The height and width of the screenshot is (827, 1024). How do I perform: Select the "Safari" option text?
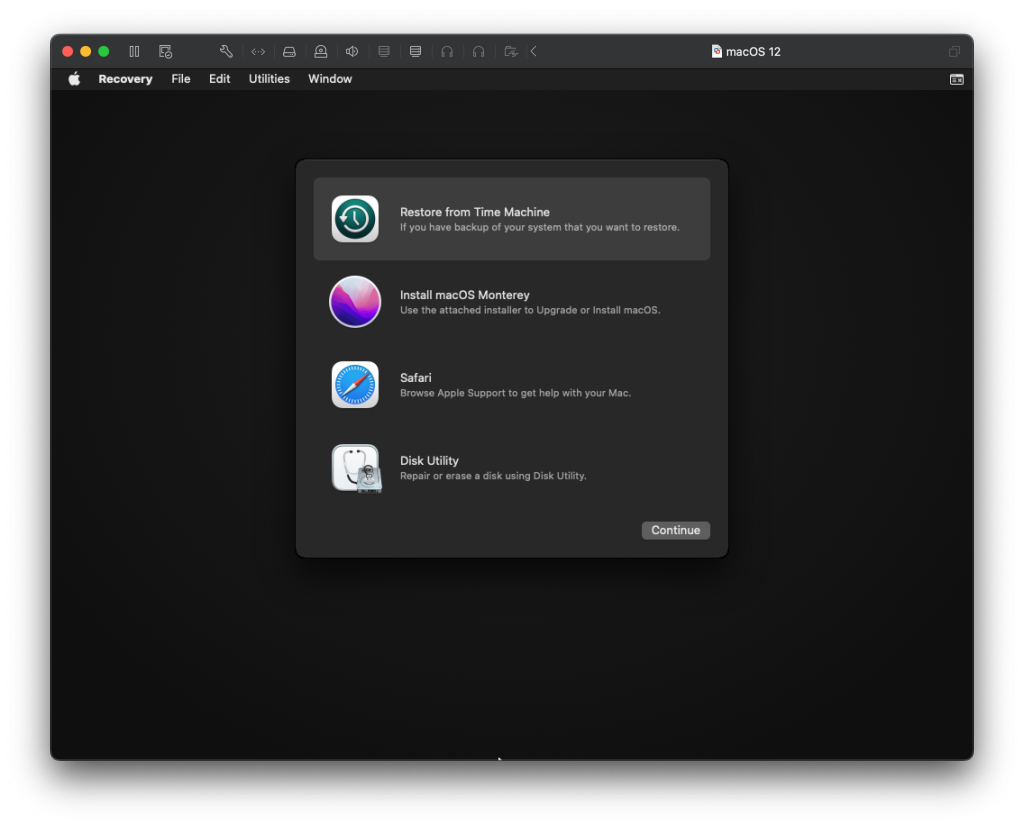(x=415, y=378)
